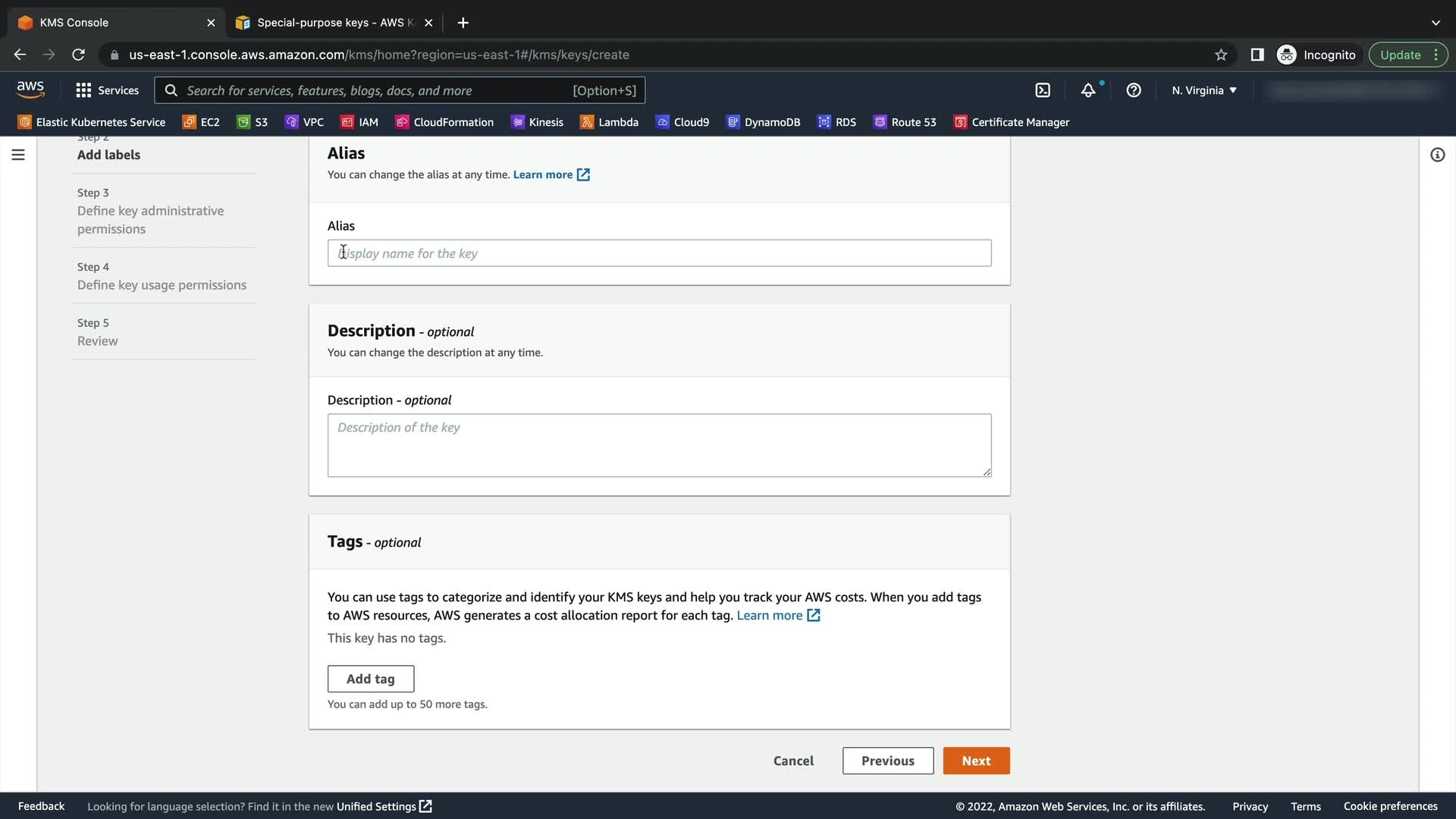Toggle the hamburger side navigation menu
This screenshot has height=819, width=1456.
[18, 155]
